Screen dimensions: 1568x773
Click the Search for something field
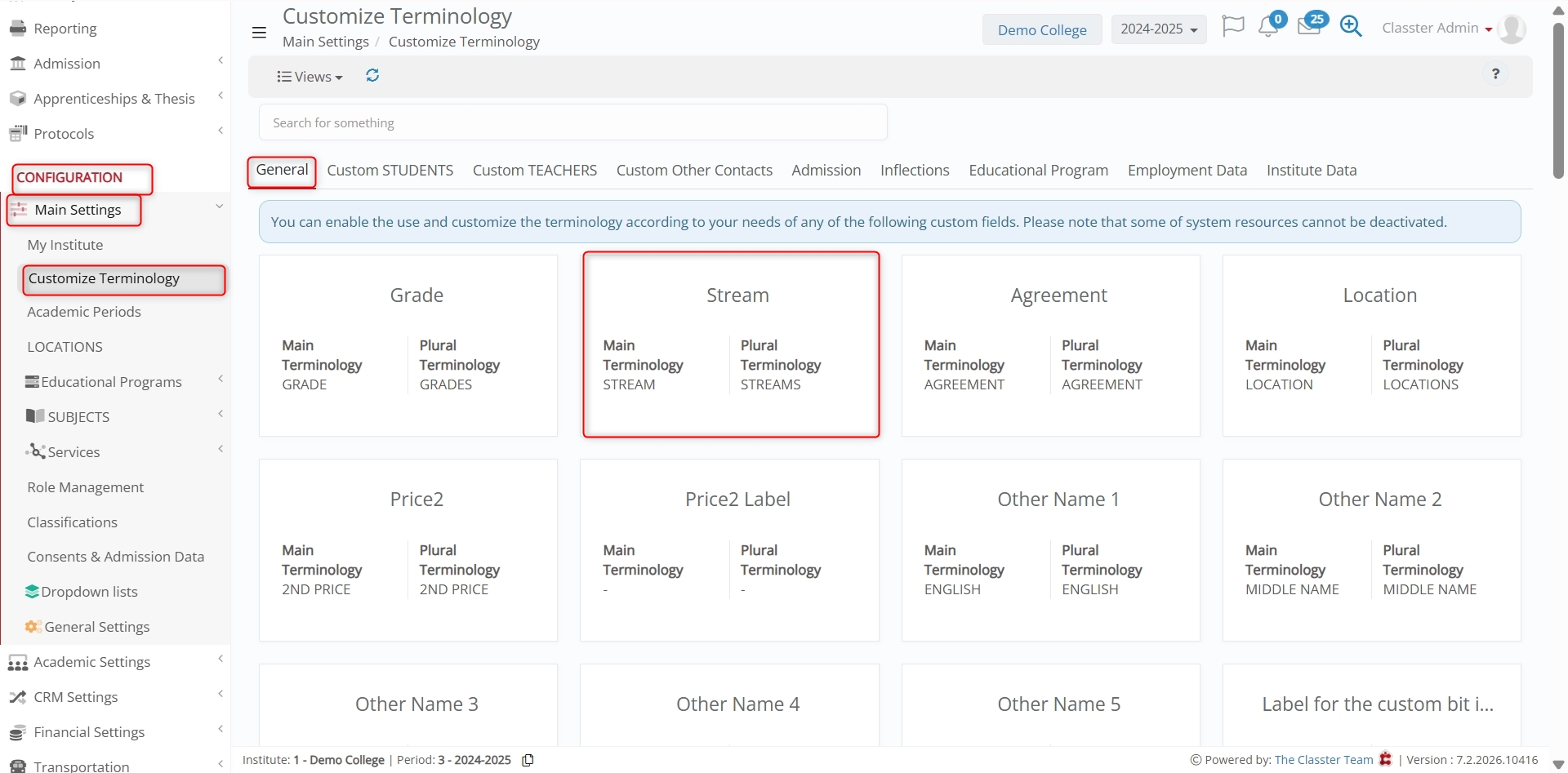pyautogui.click(x=572, y=122)
